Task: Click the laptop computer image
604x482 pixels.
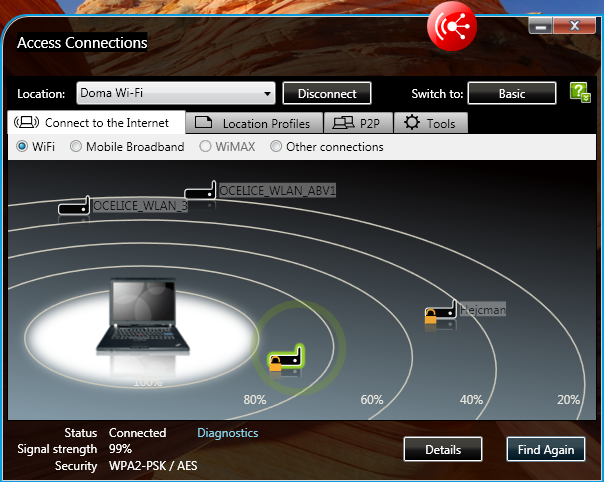Action: [135, 317]
